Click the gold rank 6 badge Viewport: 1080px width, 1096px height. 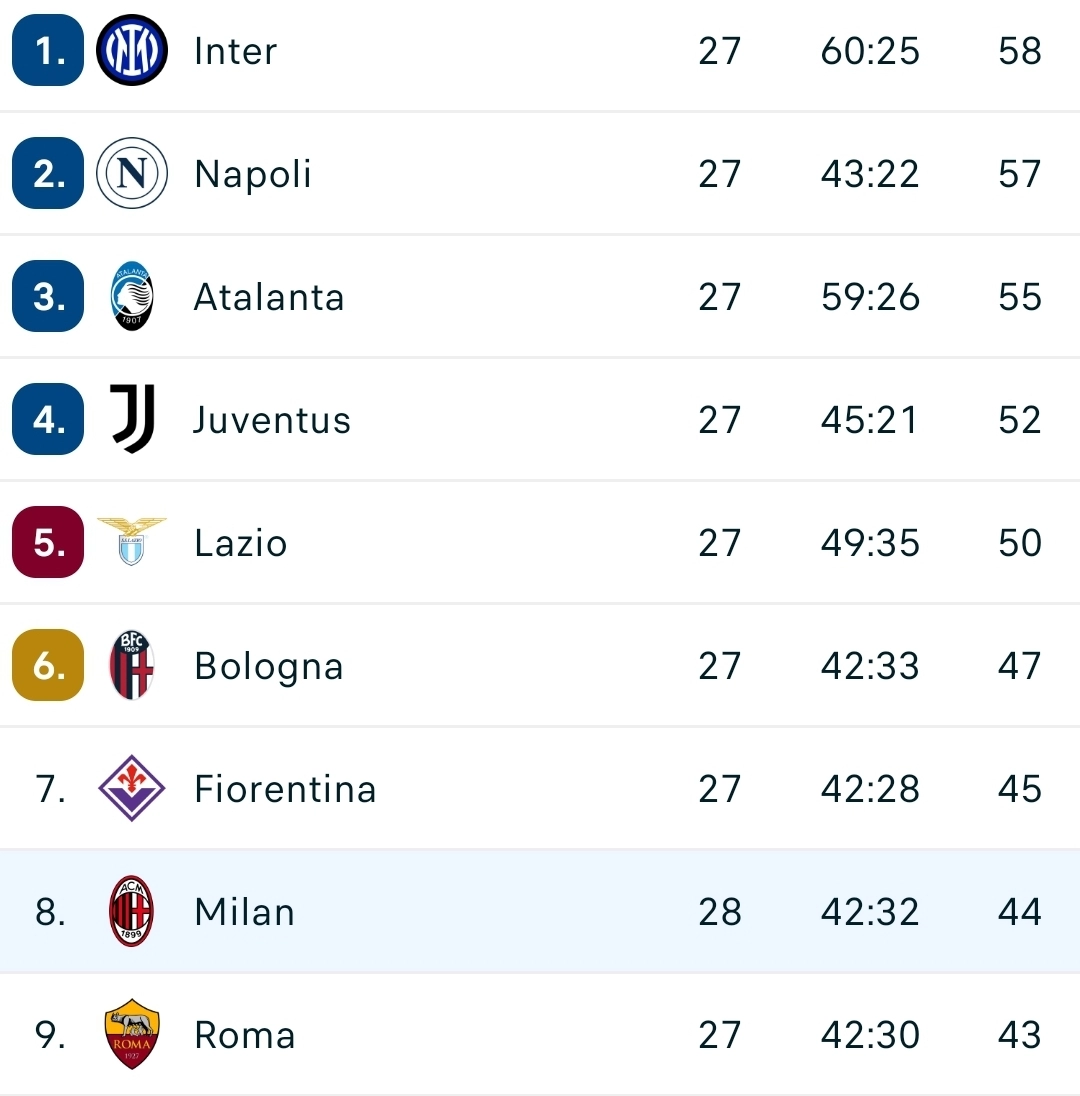(48, 665)
